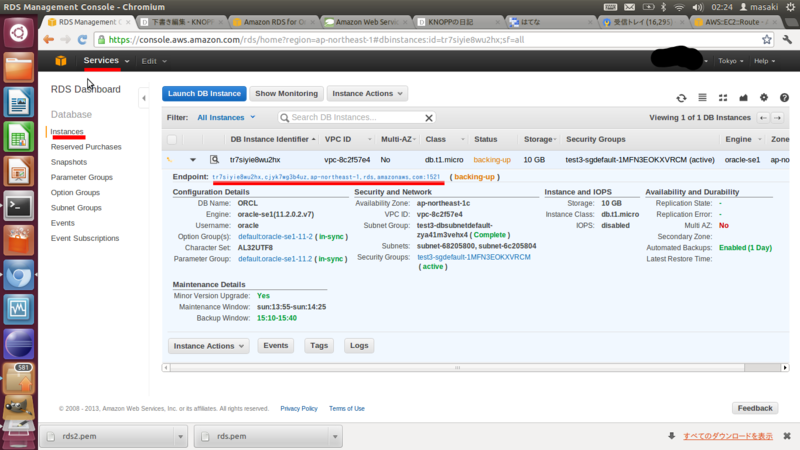800x450 pixels.
Task: Go to next page of instances
Action: (x=778, y=118)
